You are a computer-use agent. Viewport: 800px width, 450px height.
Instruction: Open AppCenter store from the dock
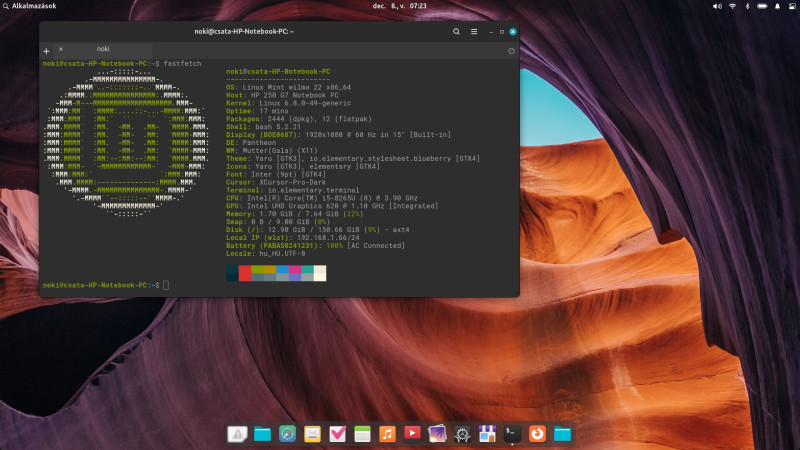tap(487, 434)
